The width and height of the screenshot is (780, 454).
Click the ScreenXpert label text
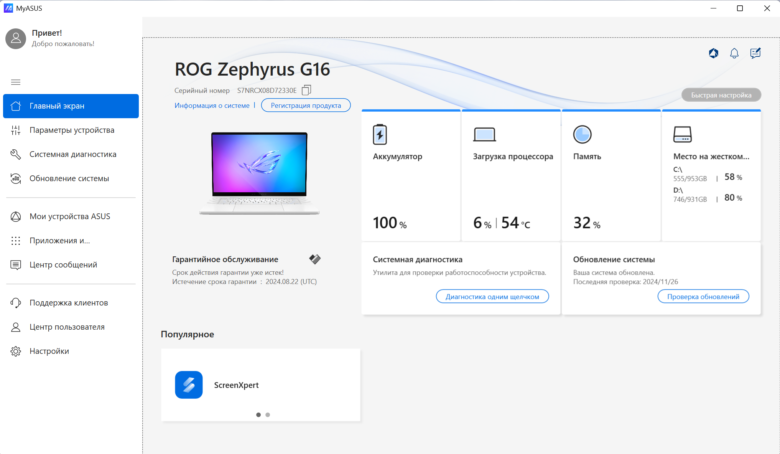236,385
